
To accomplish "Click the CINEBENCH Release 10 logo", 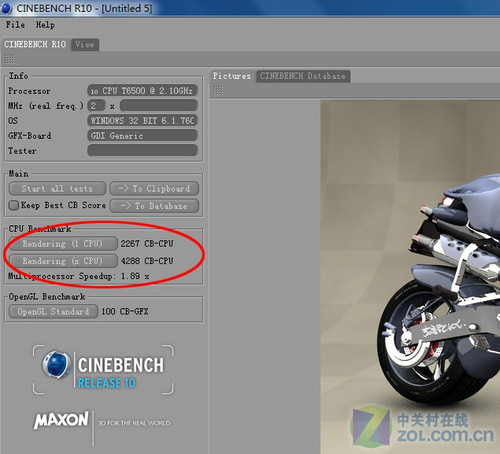I will [x=103, y=370].
